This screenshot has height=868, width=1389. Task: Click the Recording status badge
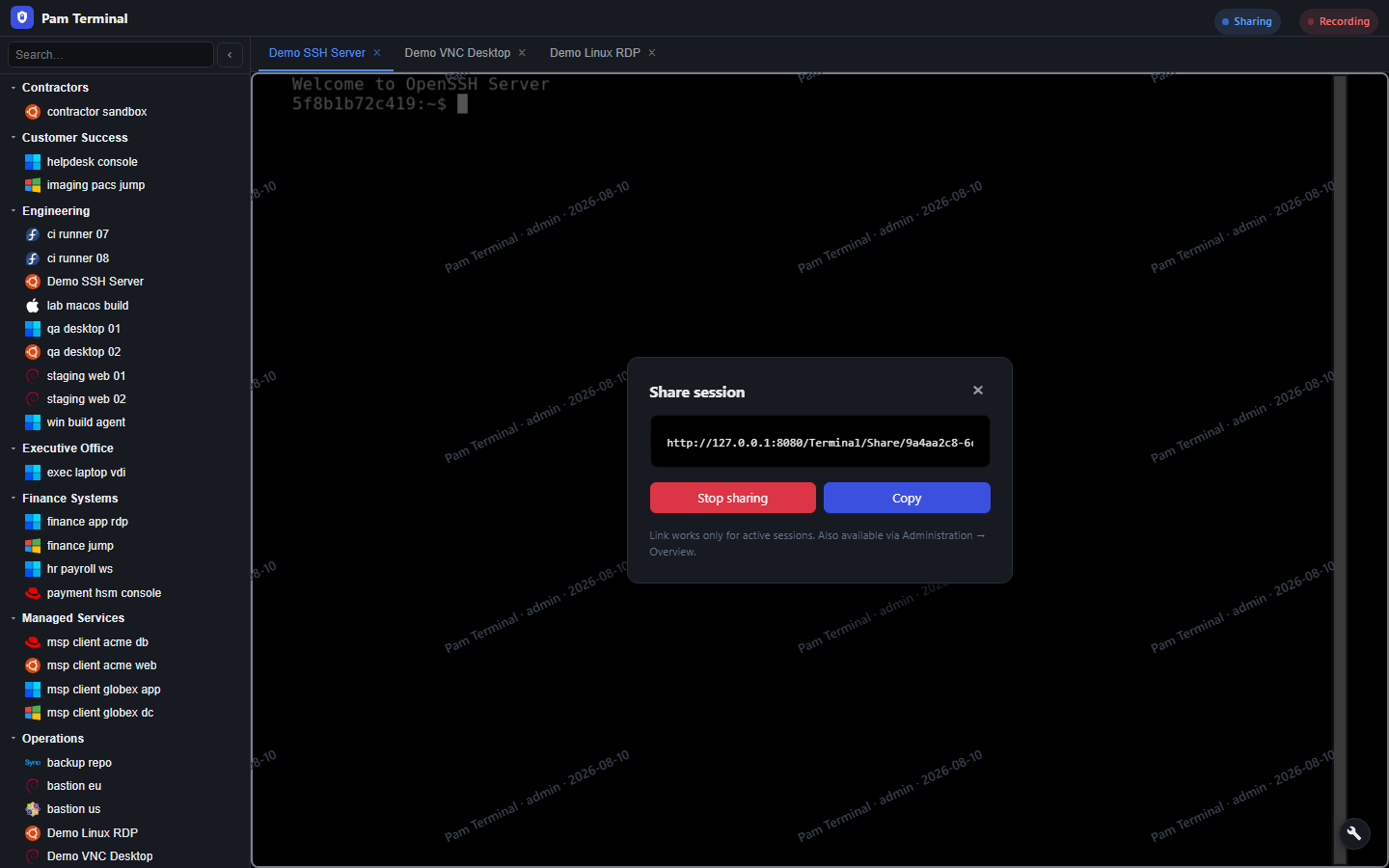1339,21
